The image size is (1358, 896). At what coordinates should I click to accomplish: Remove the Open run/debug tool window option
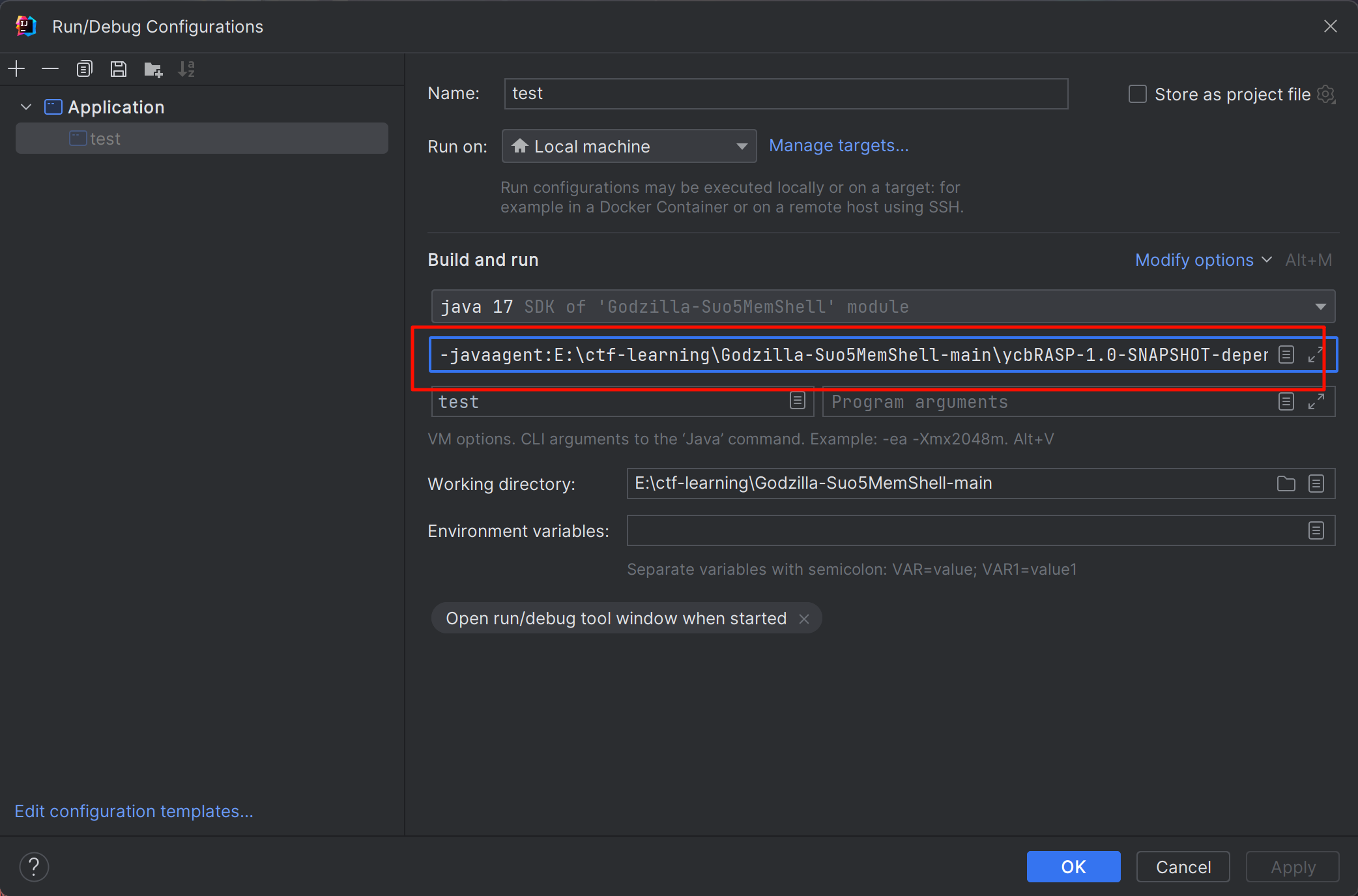point(804,619)
